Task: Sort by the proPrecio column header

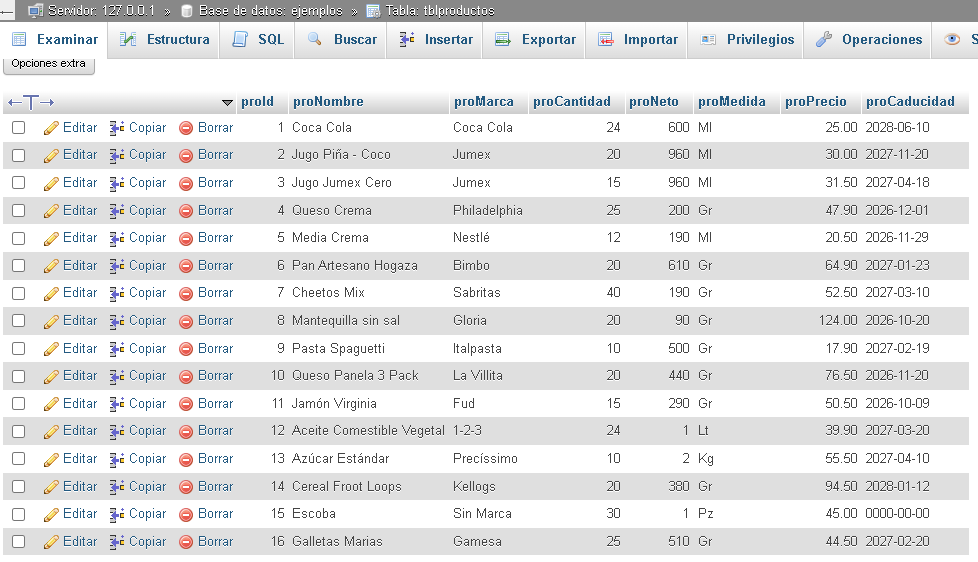Action: [815, 102]
